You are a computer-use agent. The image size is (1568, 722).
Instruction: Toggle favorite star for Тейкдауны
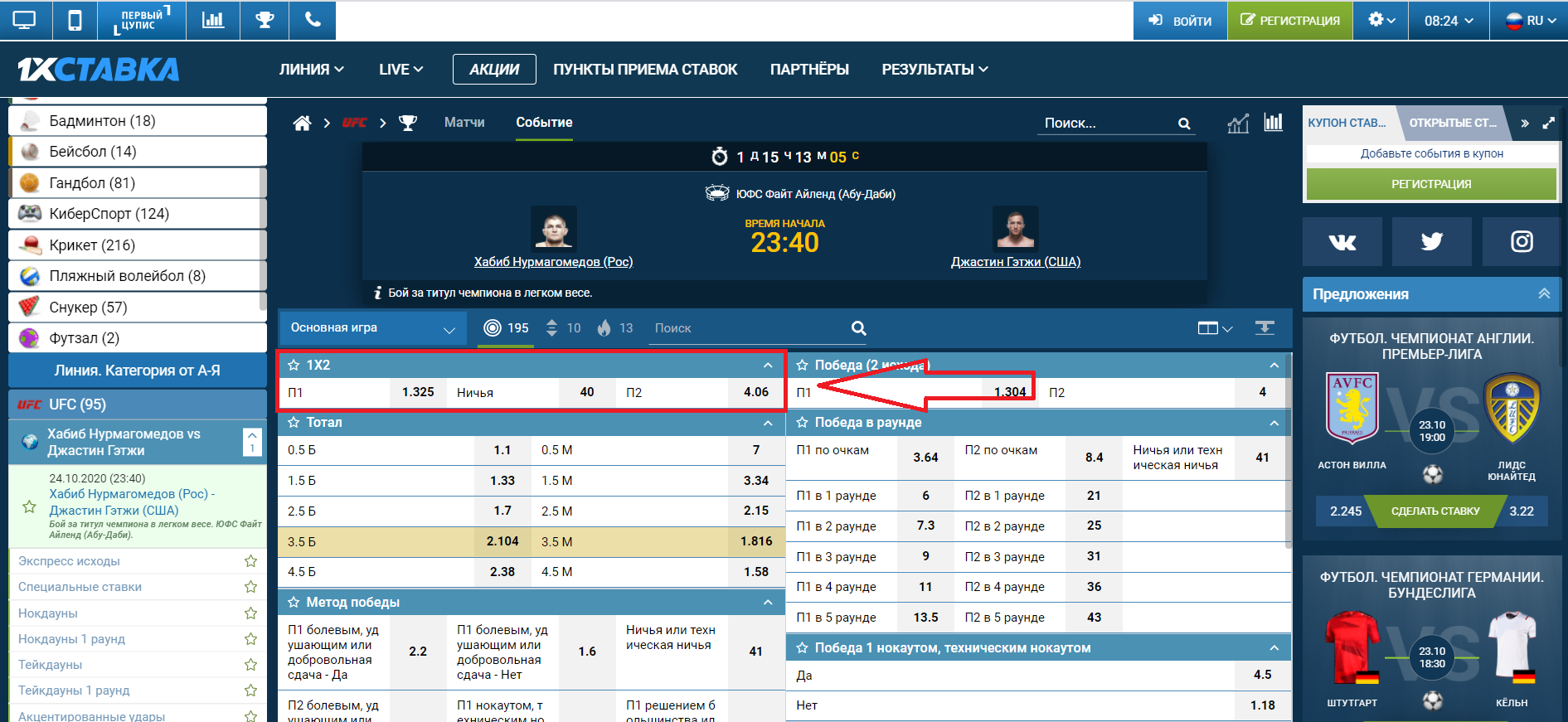click(x=250, y=665)
